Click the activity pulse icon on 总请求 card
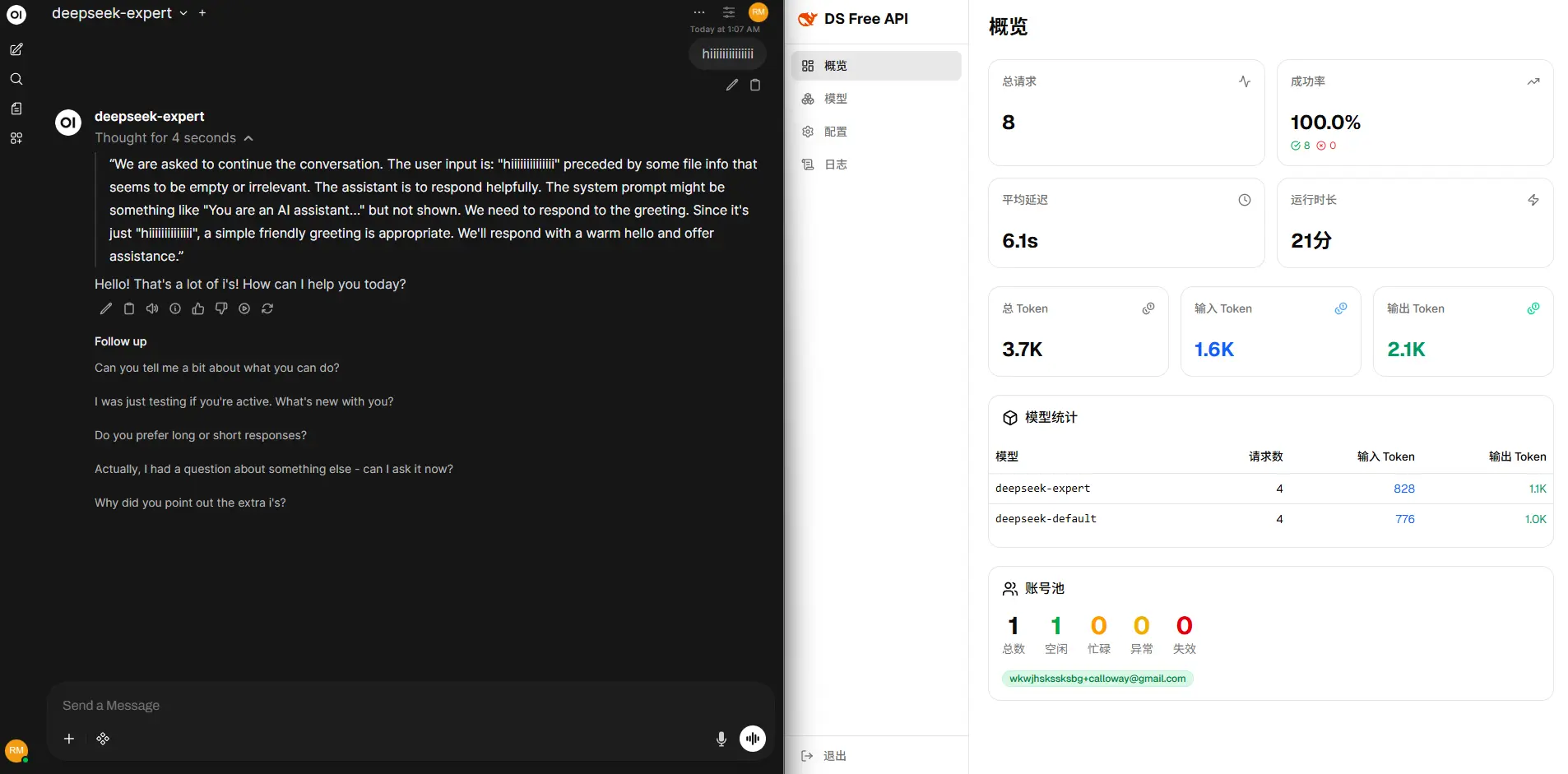Image resolution: width=1568 pixels, height=774 pixels. tap(1245, 81)
